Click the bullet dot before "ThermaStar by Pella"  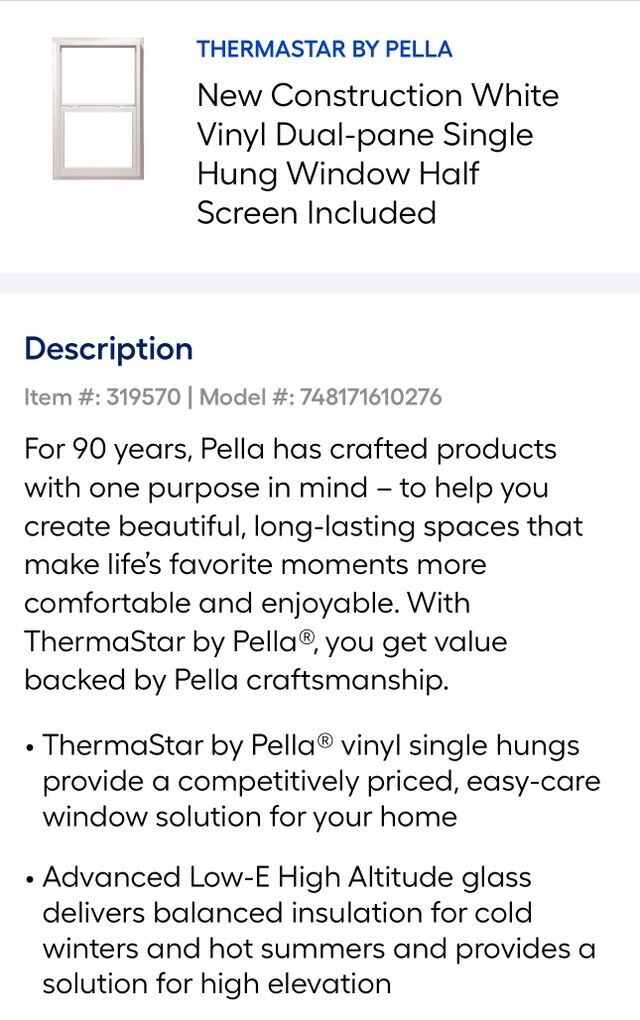coord(32,747)
